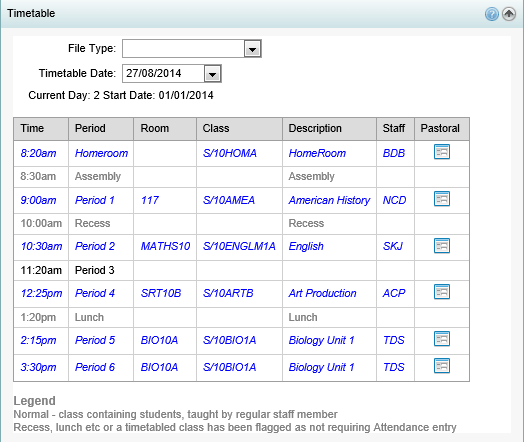Open the Period 6 link

95,367
